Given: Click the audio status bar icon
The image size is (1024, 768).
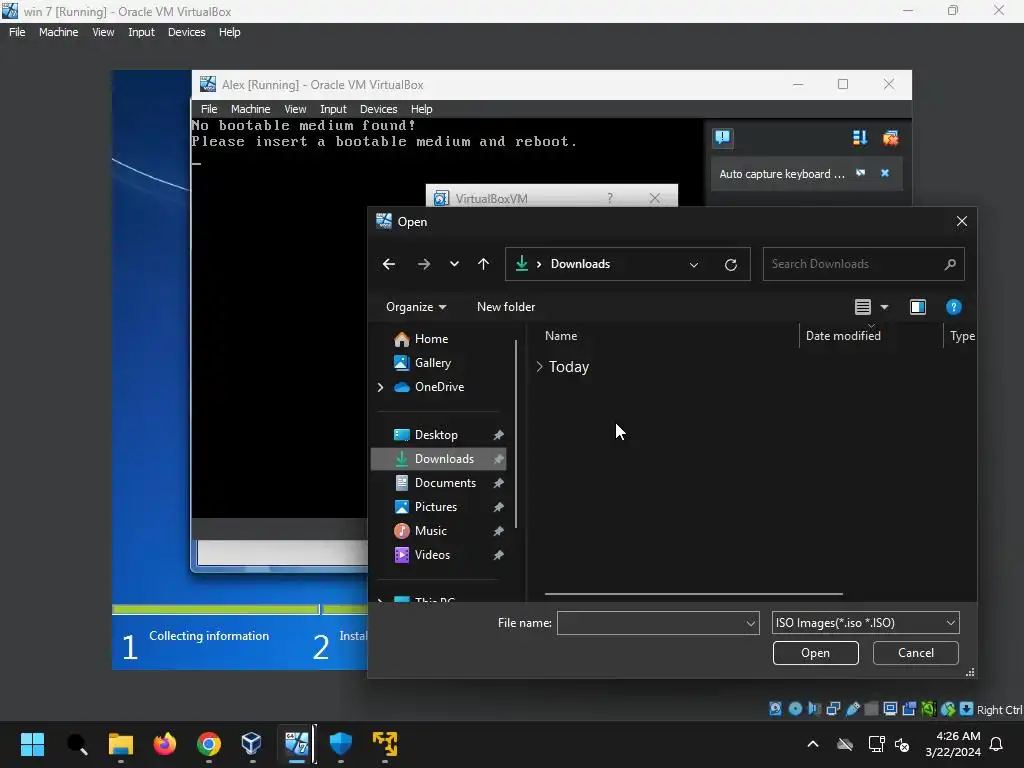Looking at the screenshot, I should tap(814, 709).
